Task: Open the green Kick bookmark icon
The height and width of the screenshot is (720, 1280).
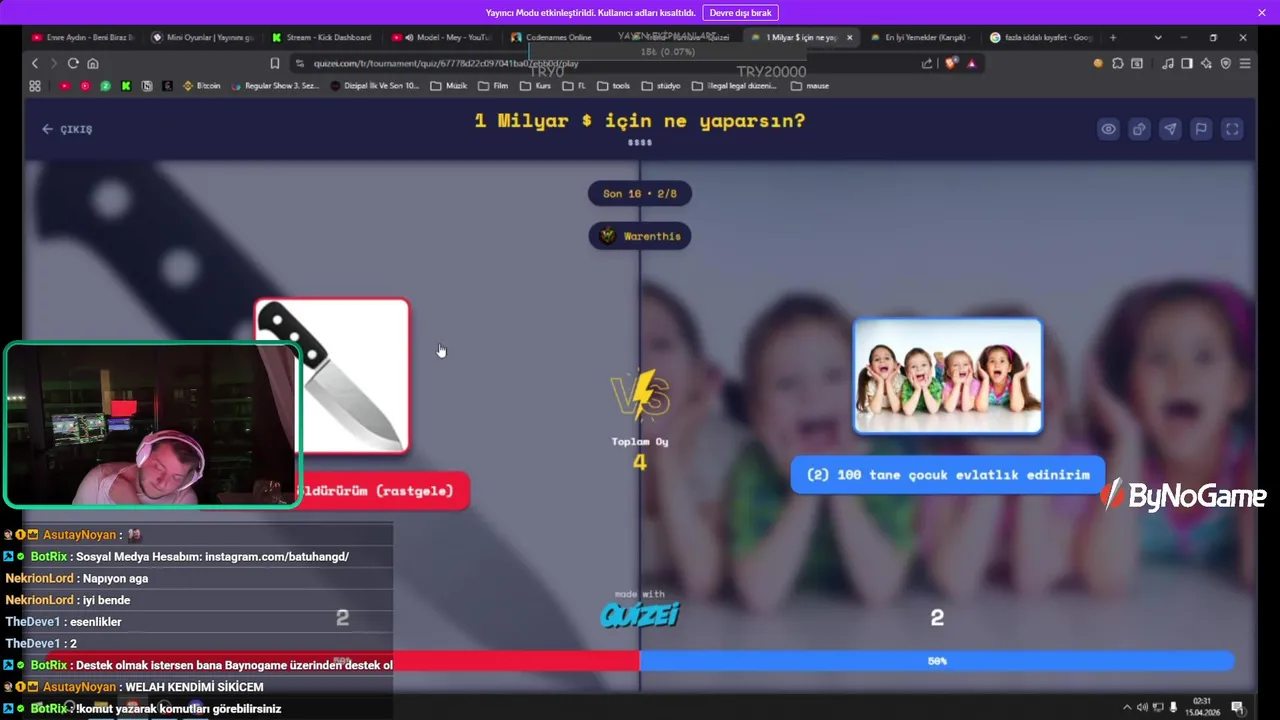Action: 126,86
